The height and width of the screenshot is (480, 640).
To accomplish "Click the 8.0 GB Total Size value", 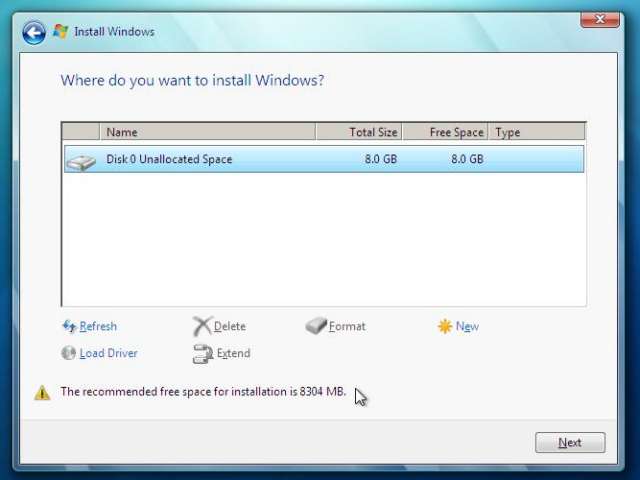I will [x=381, y=159].
